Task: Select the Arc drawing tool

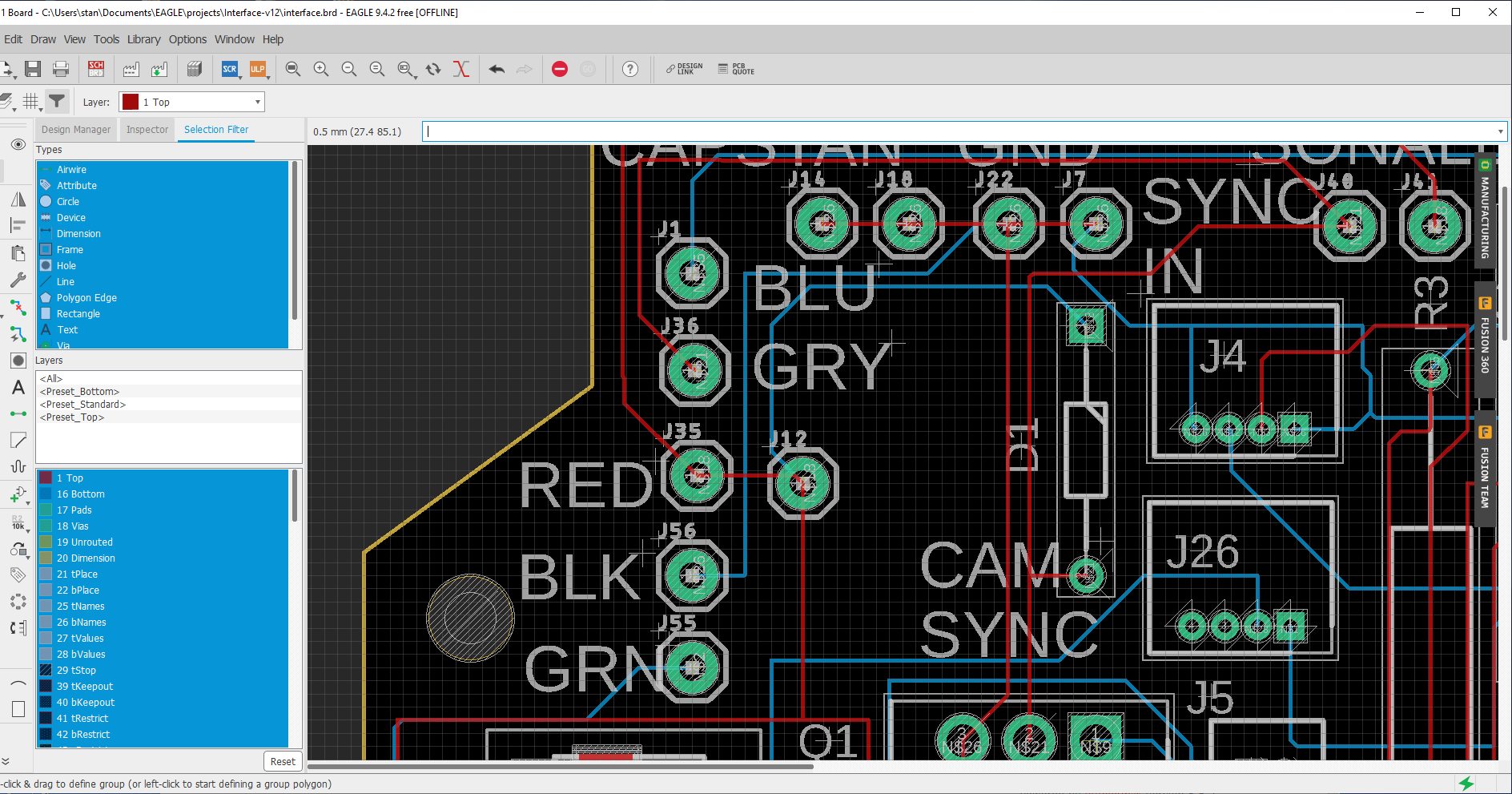Action: [18, 683]
